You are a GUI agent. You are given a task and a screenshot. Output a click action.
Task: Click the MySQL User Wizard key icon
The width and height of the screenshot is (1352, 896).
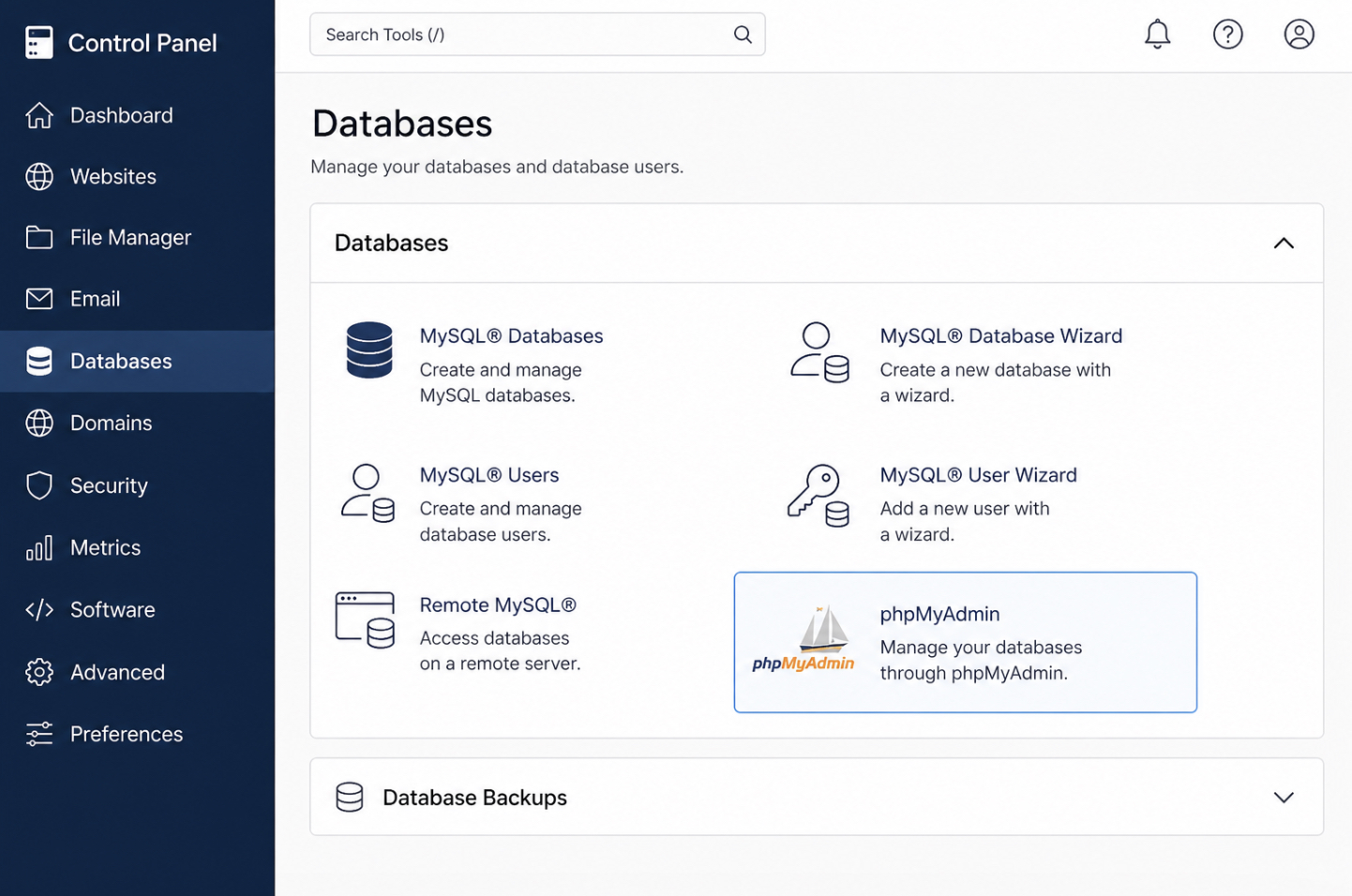(819, 496)
